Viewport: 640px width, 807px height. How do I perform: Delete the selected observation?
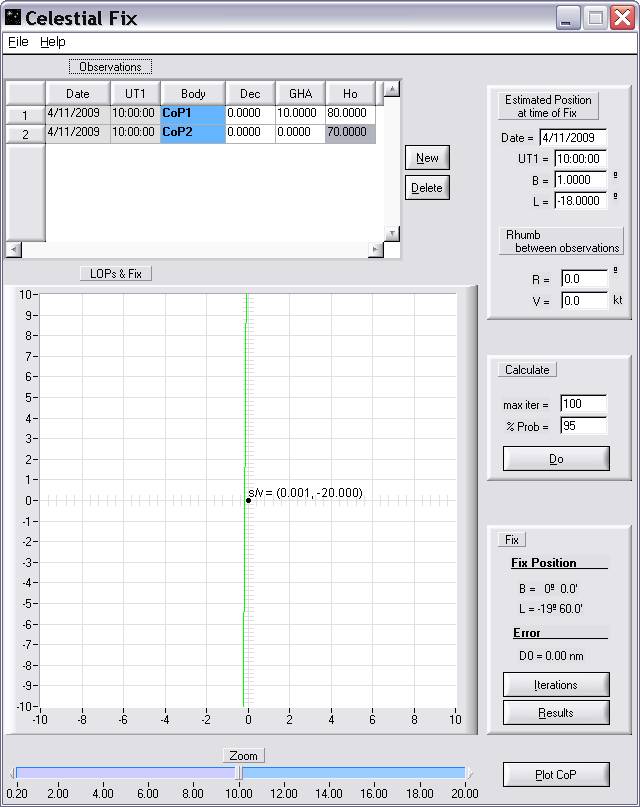point(427,188)
